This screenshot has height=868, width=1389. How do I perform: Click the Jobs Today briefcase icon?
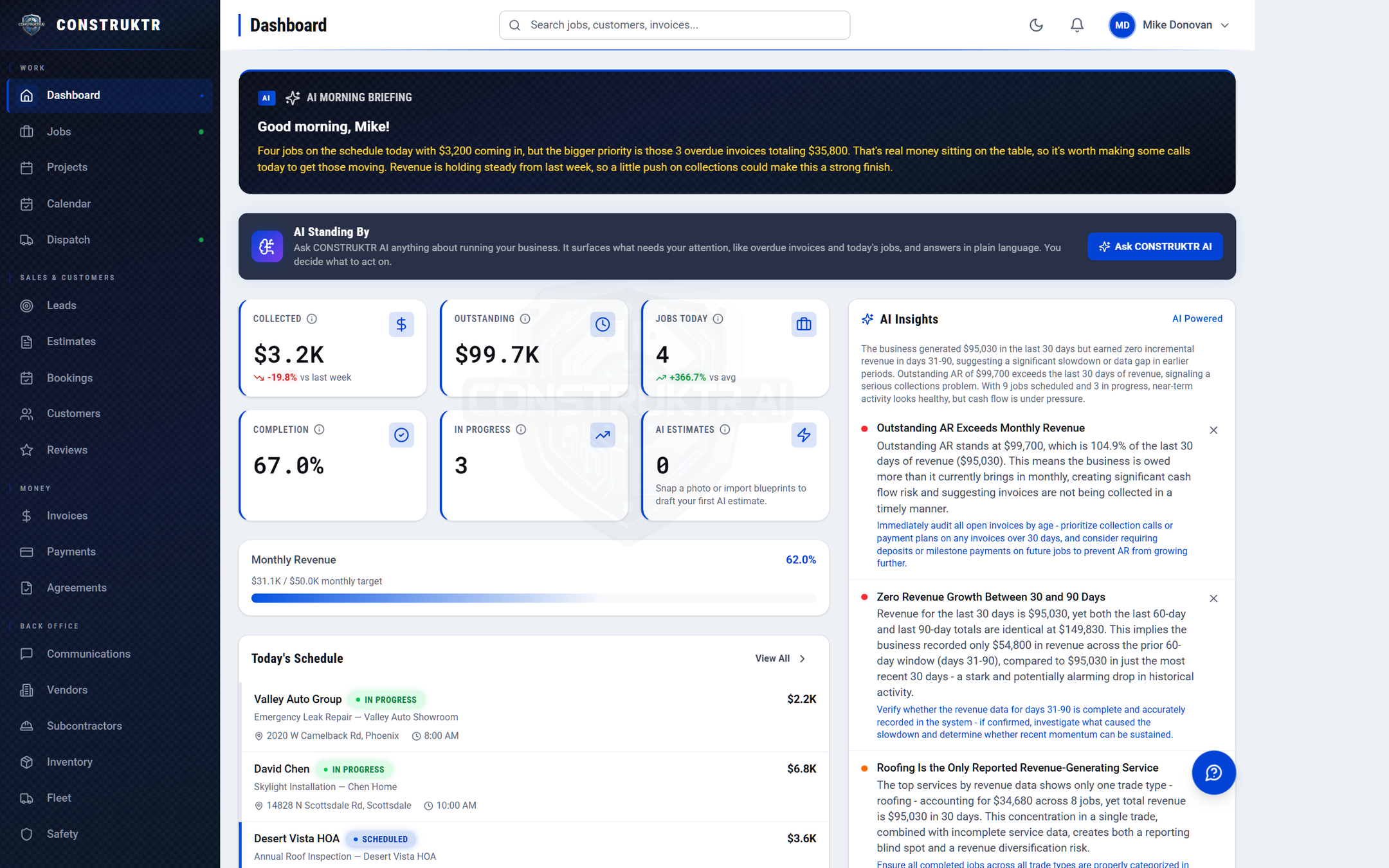804,325
